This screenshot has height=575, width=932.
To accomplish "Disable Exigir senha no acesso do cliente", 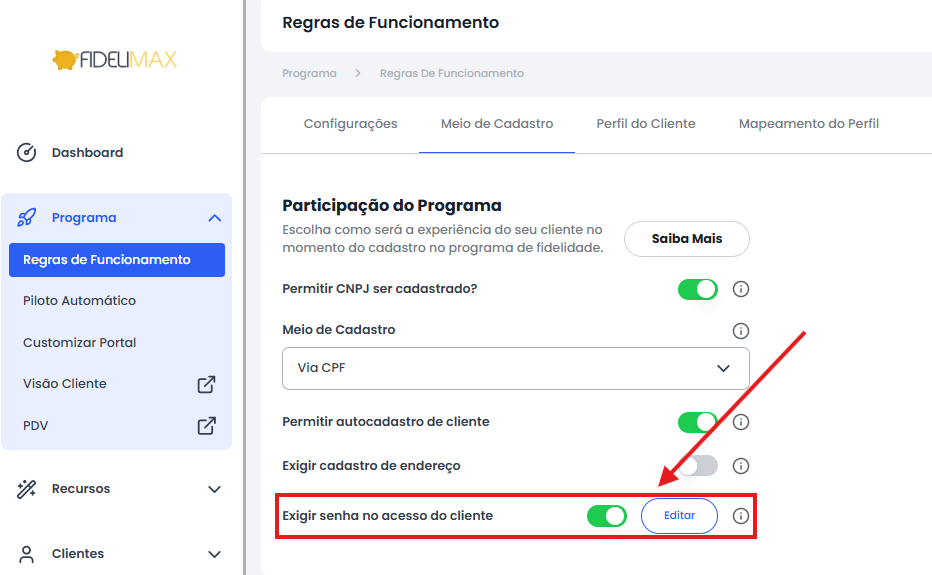I will pyautogui.click(x=607, y=516).
